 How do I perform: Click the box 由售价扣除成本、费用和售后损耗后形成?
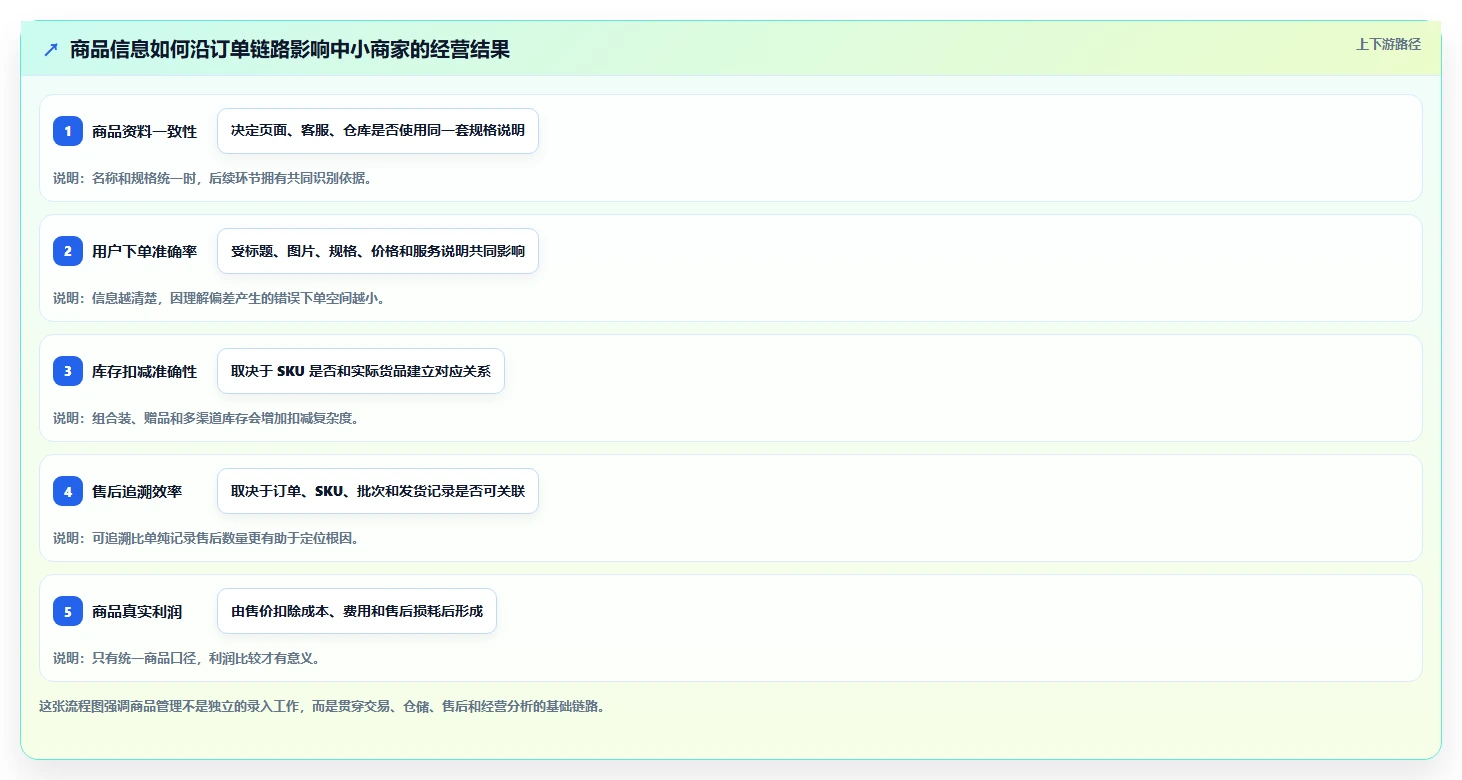pyautogui.click(x=357, y=611)
